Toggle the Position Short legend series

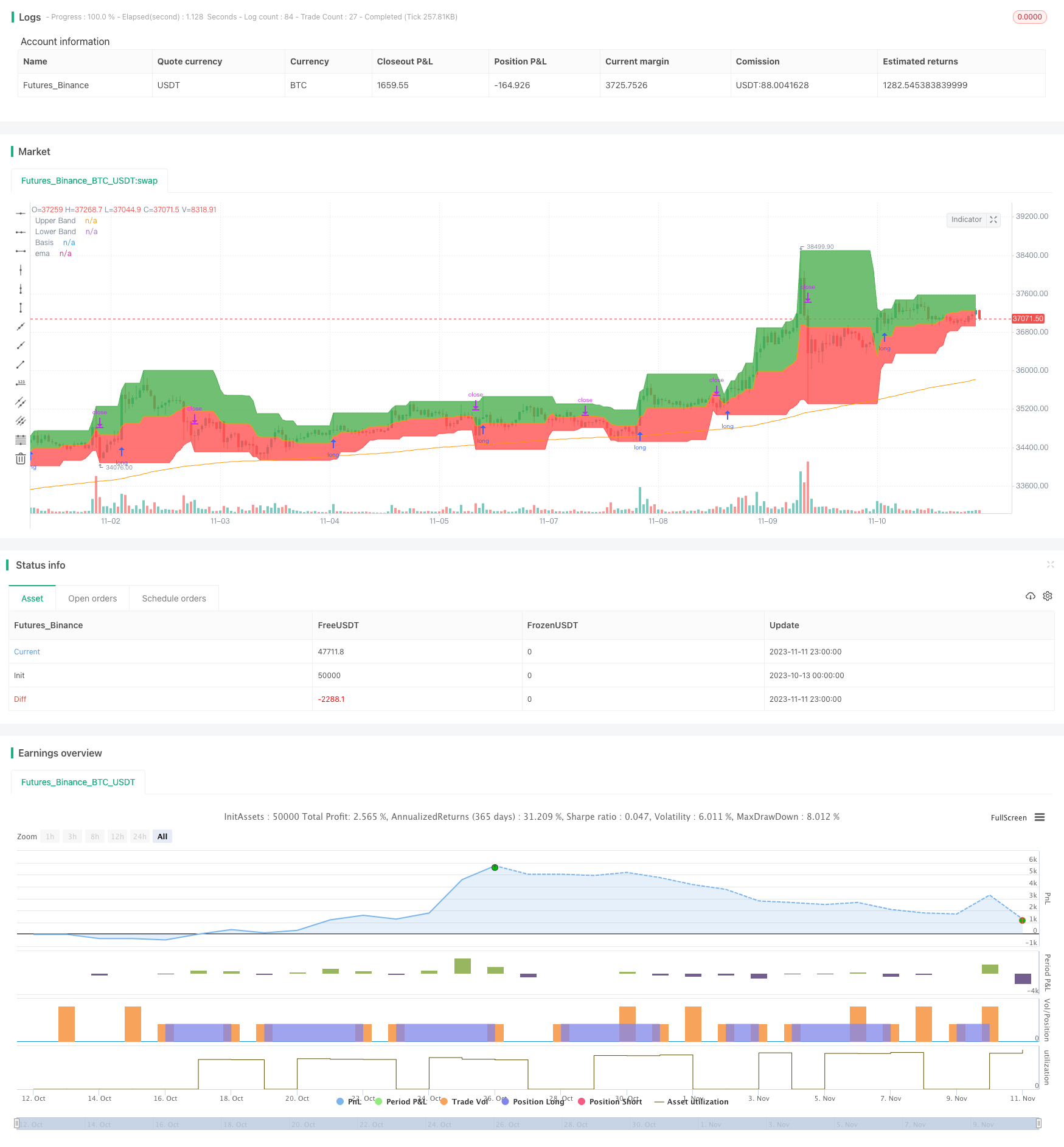coord(610,1101)
